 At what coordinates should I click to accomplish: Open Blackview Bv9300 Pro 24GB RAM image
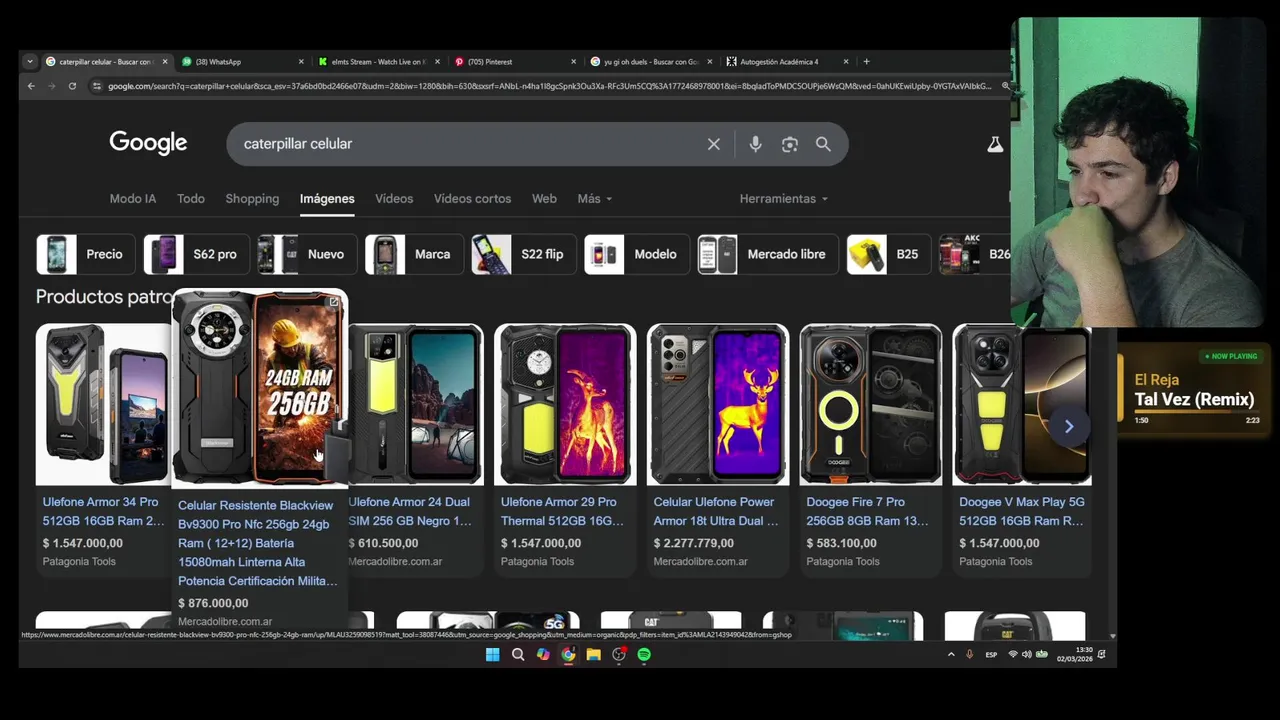[260, 388]
